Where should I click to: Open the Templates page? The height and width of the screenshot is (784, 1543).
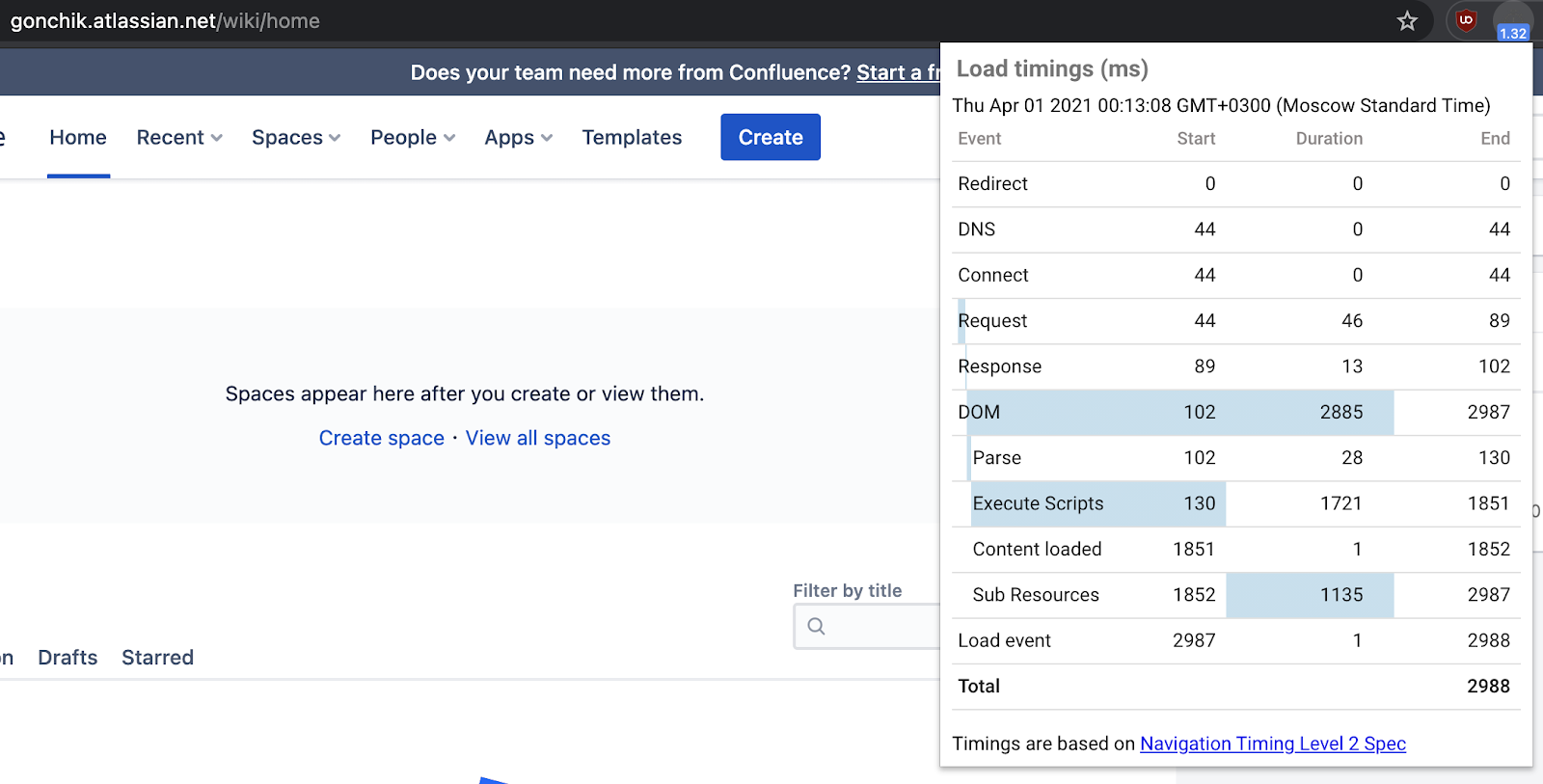click(632, 138)
